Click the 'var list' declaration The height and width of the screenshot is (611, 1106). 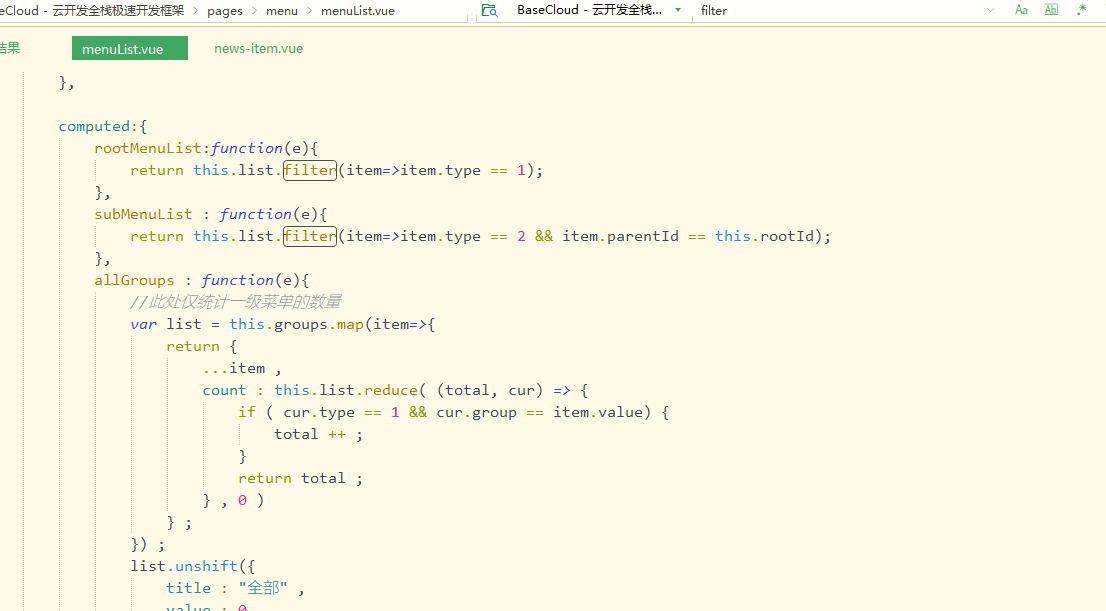(x=166, y=324)
